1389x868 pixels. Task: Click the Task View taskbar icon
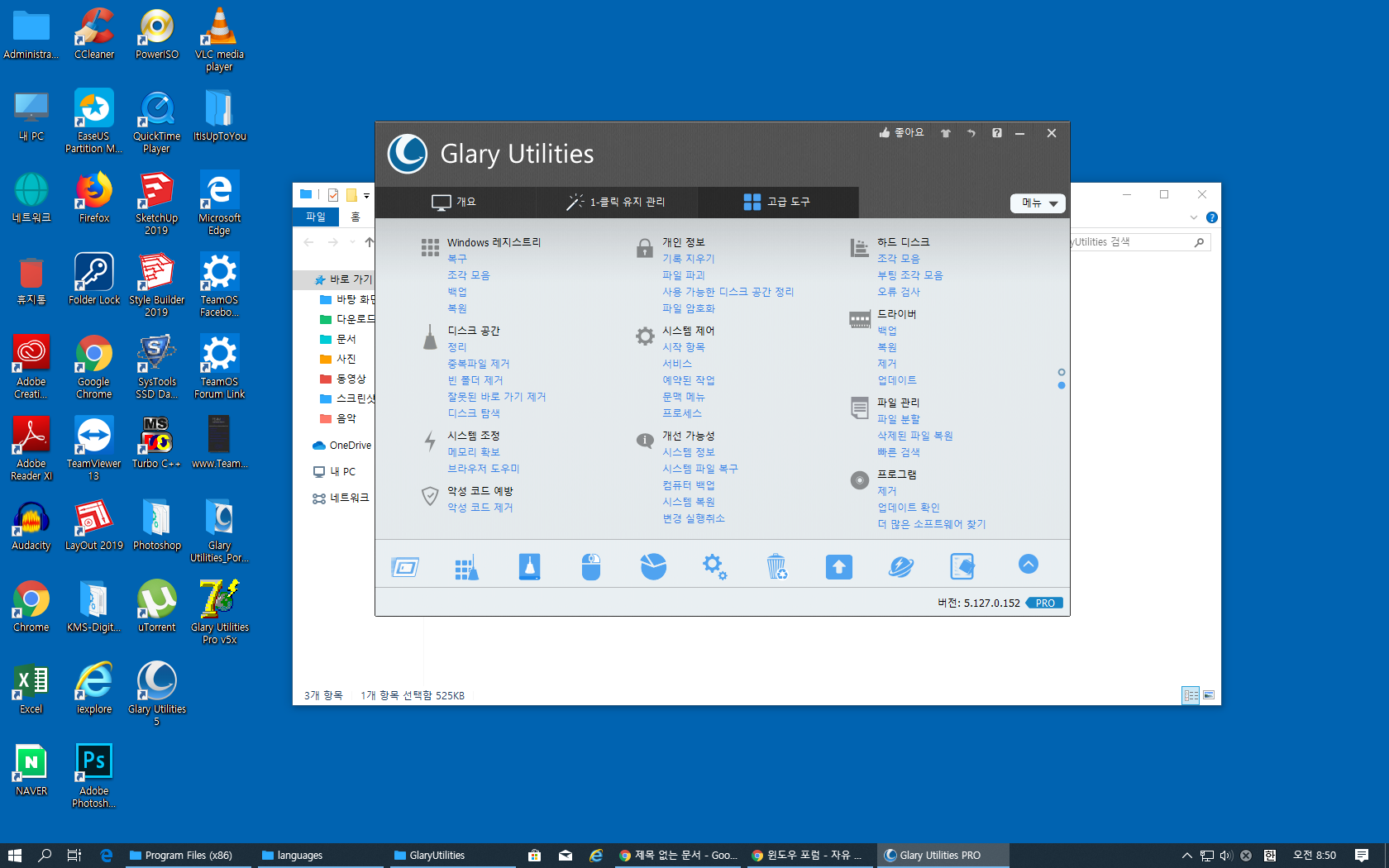74,856
